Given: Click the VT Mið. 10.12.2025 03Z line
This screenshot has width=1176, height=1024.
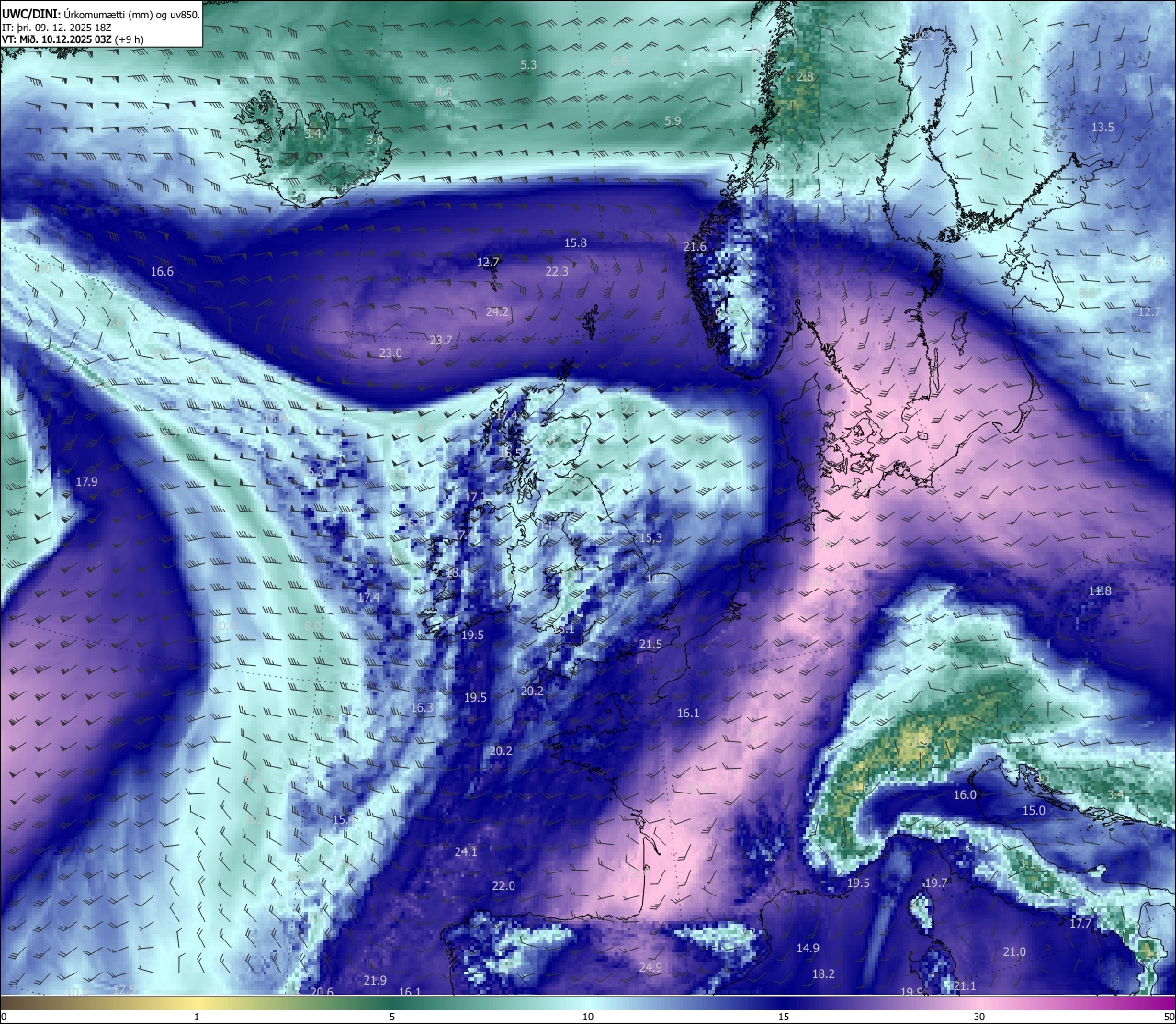Looking at the screenshot, I should (73, 39).
